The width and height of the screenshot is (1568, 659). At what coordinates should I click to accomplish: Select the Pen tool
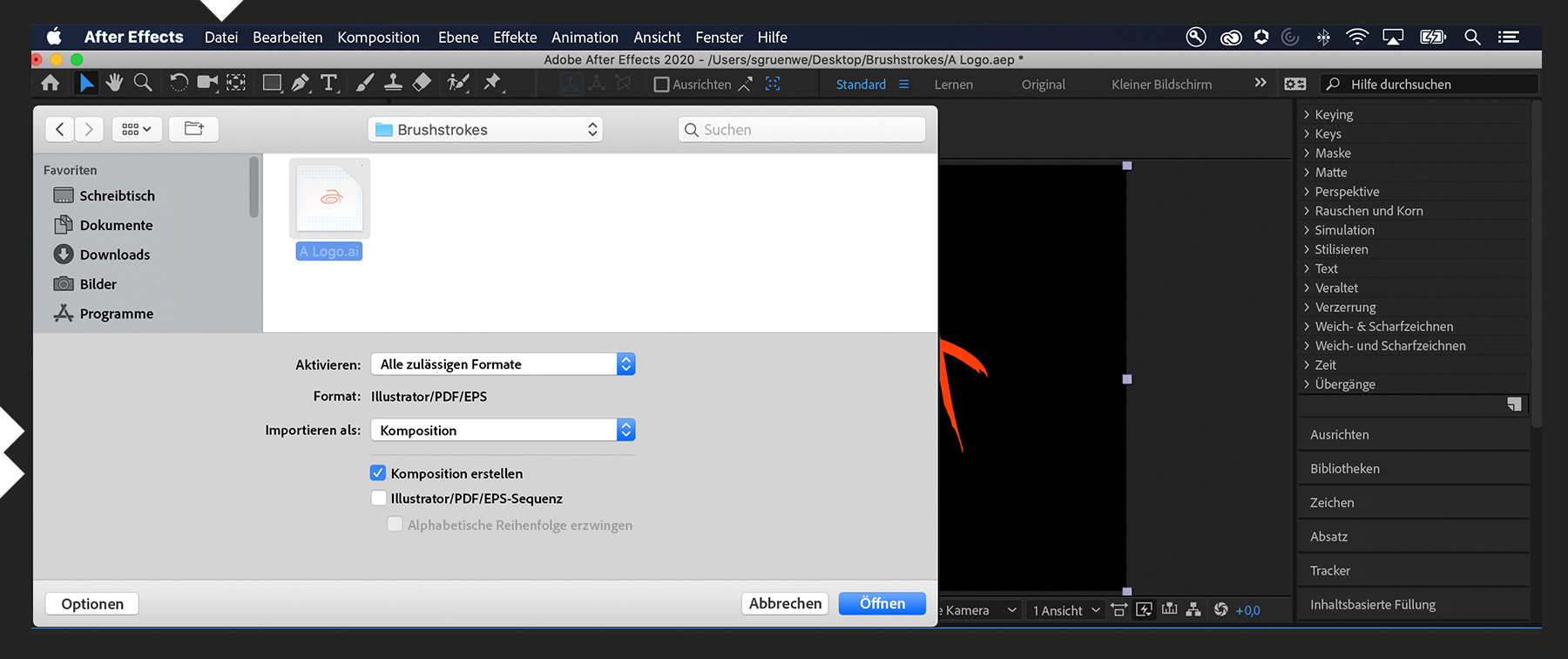pos(301,83)
